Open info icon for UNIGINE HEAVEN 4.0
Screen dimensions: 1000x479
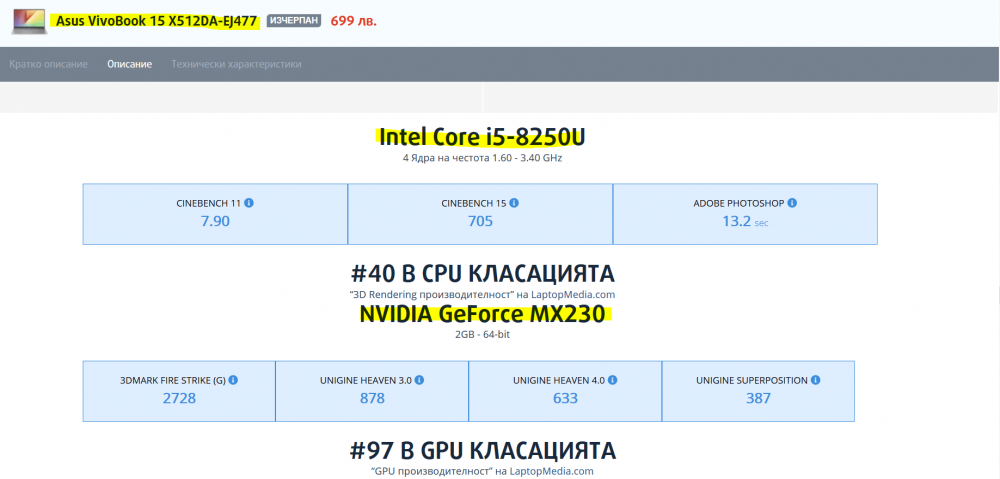[612, 380]
